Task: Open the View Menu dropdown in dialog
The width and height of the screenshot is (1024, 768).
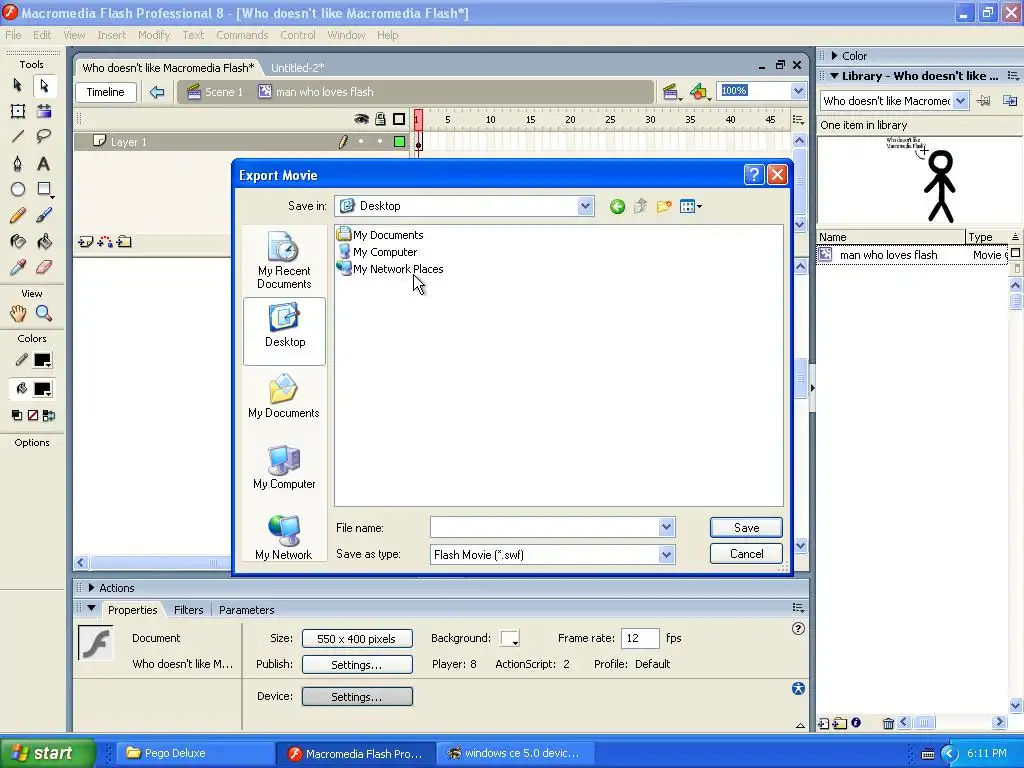Action: coord(691,206)
